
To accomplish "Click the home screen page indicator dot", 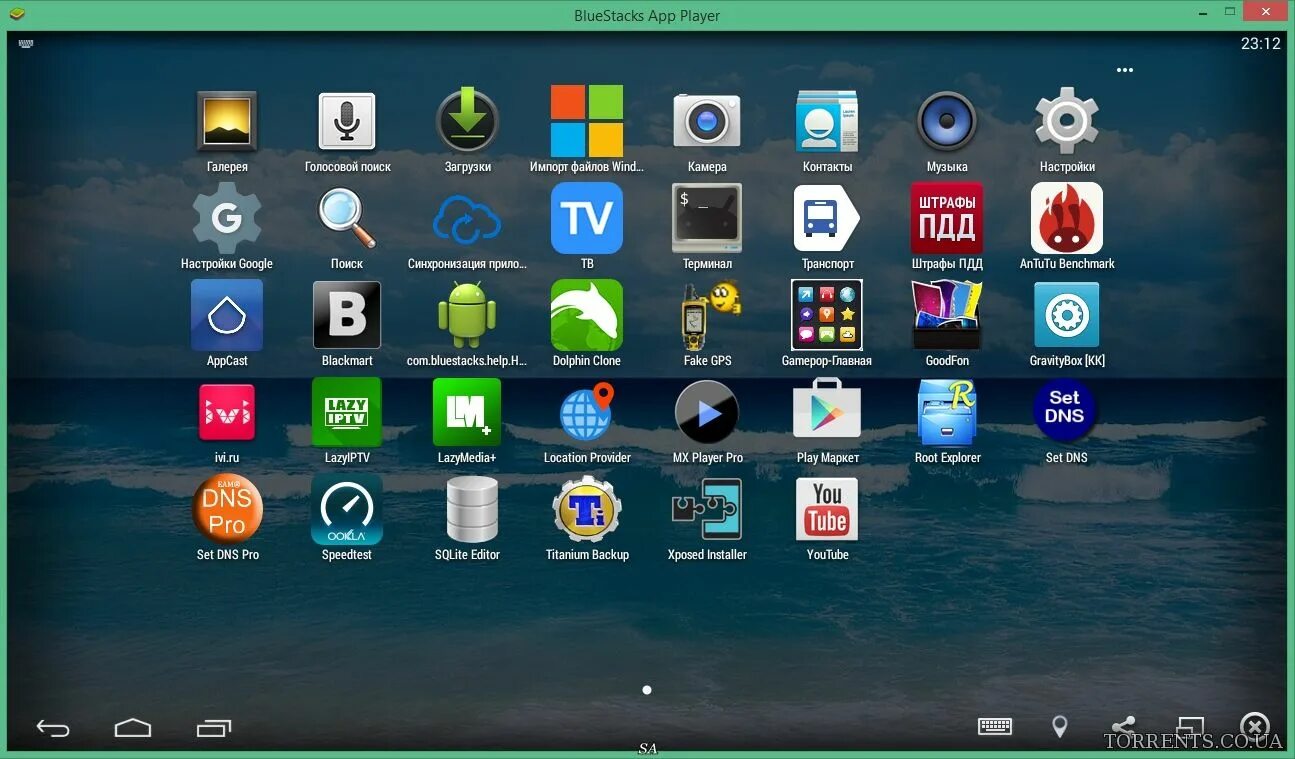I will coord(647,690).
